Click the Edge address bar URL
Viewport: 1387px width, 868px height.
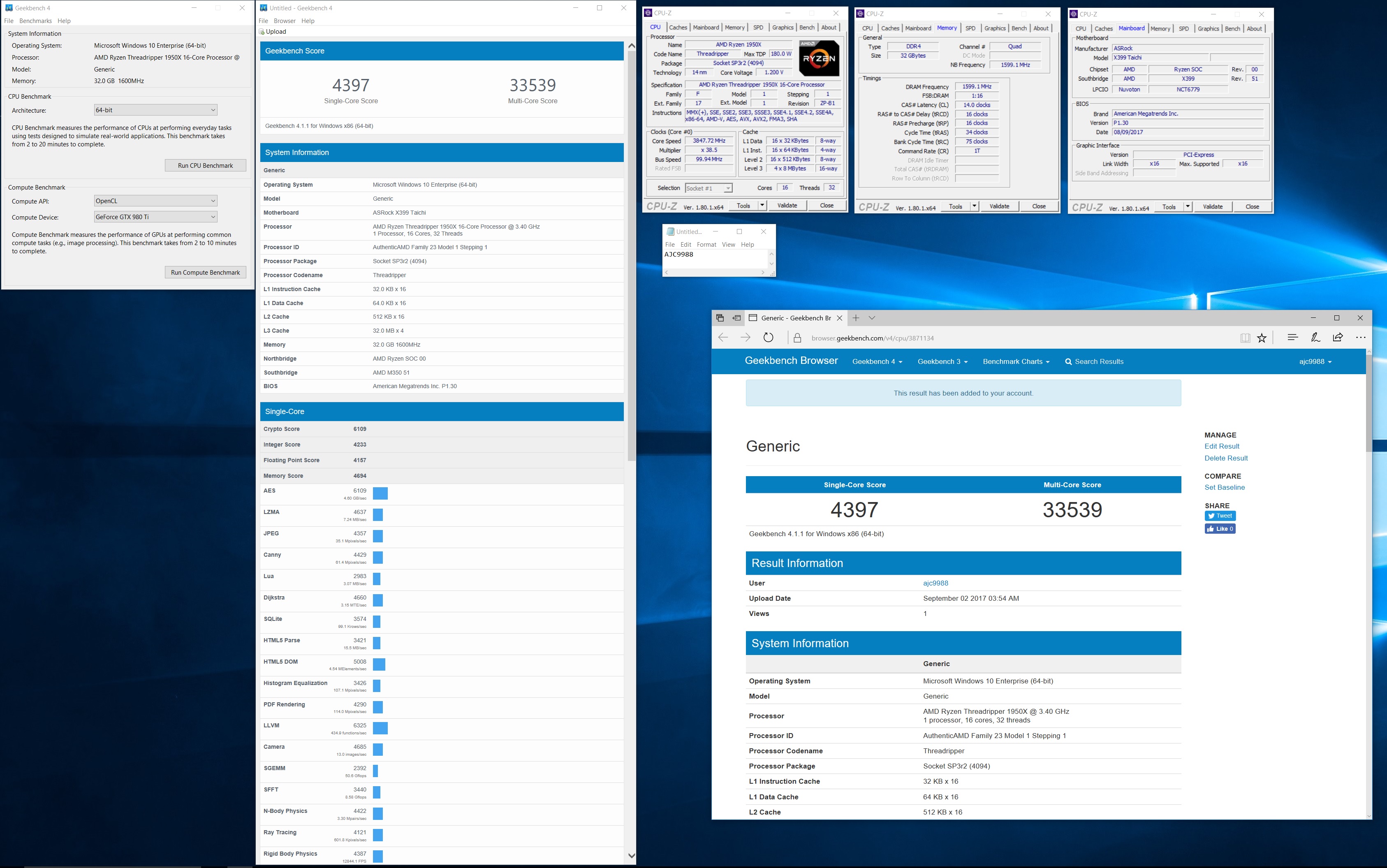tap(873, 338)
